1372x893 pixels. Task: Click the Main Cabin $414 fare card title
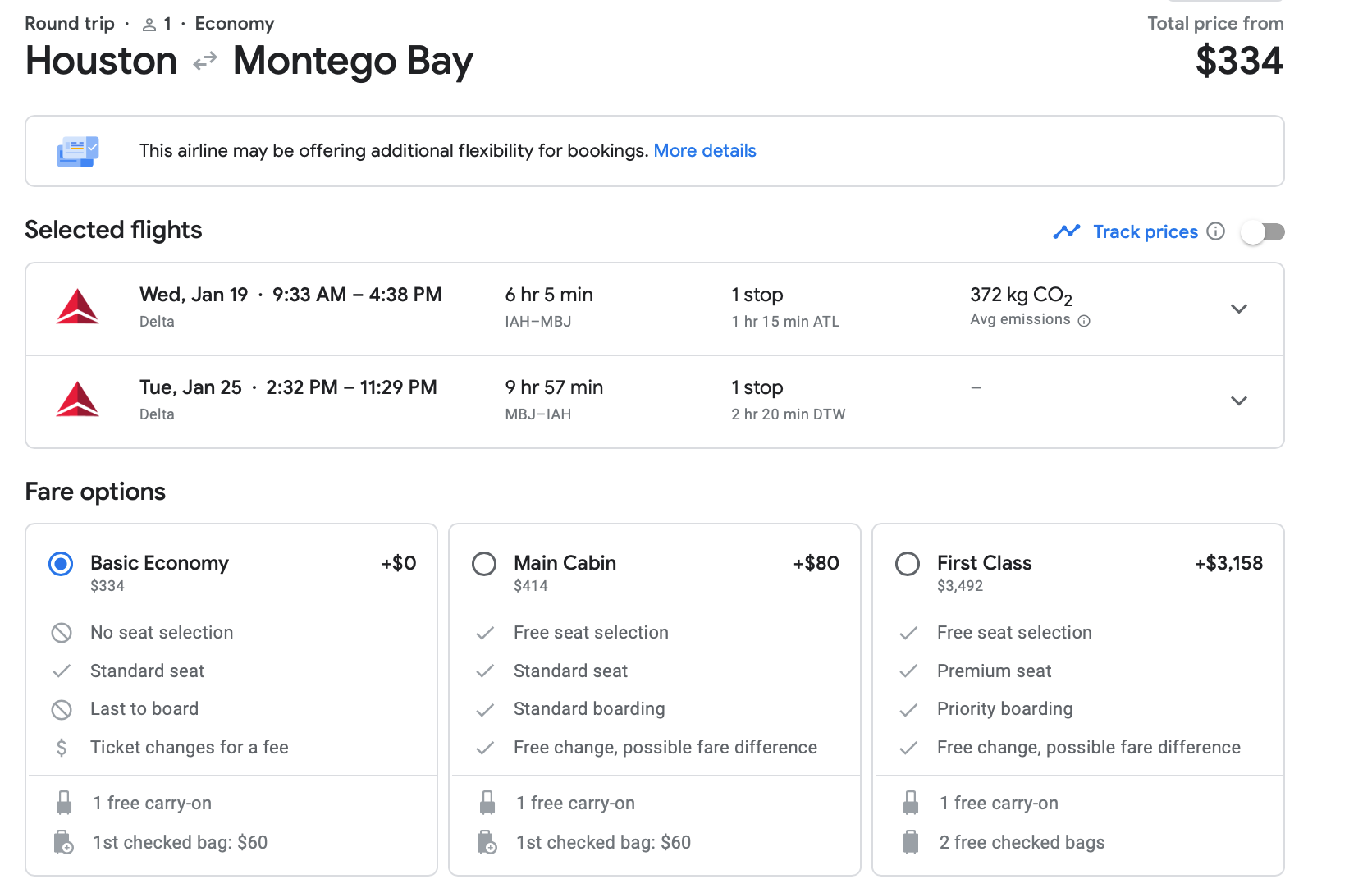coord(565,563)
